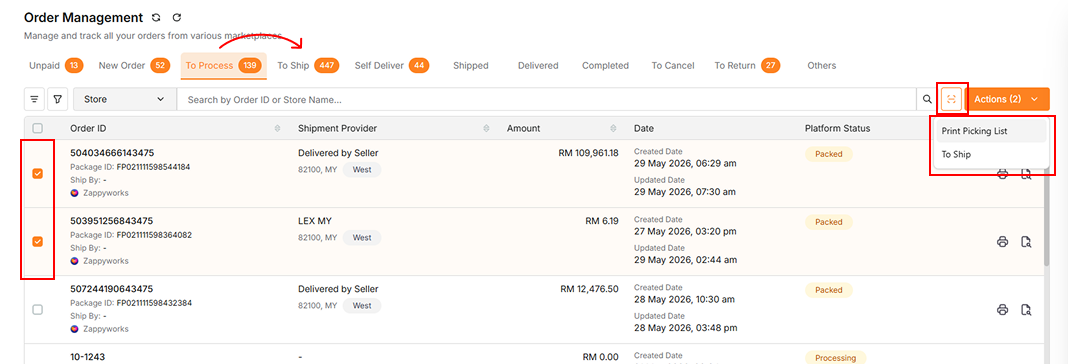This screenshot has height=364, width=1068.
Task: Collapse the Actions (2) dropdown button
Action: point(1007,100)
